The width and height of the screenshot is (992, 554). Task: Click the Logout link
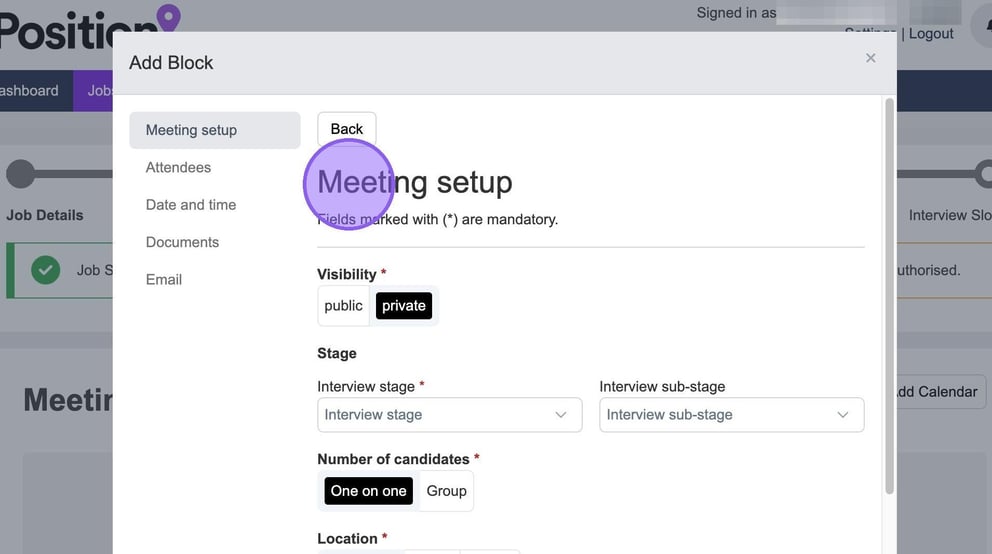(931, 34)
